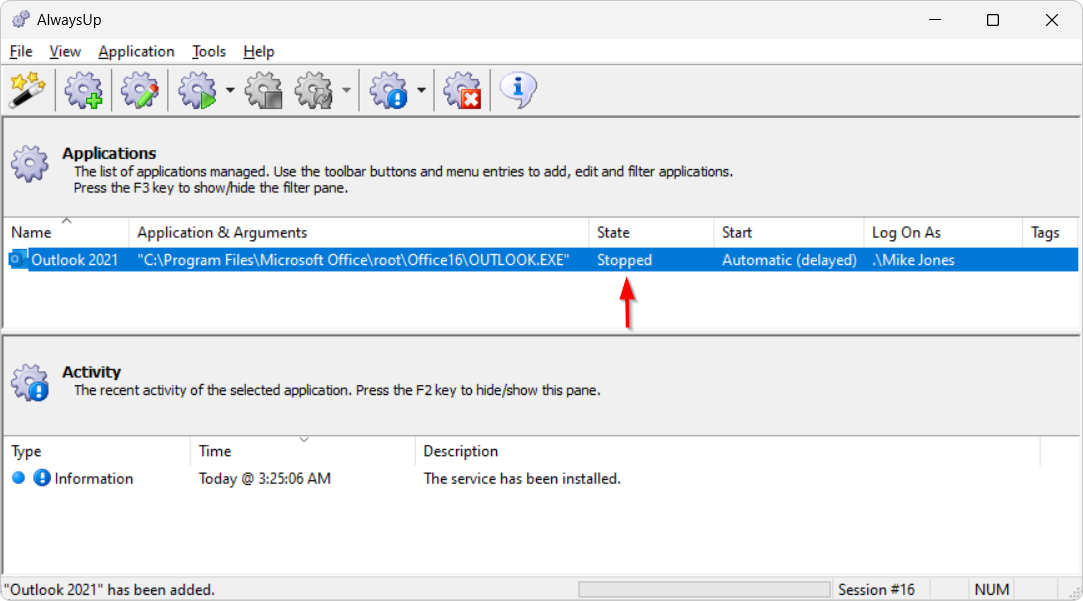Image resolution: width=1083 pixels, height=601 pixels.
Task: Open the Help menu
Action: pos(258,52)
